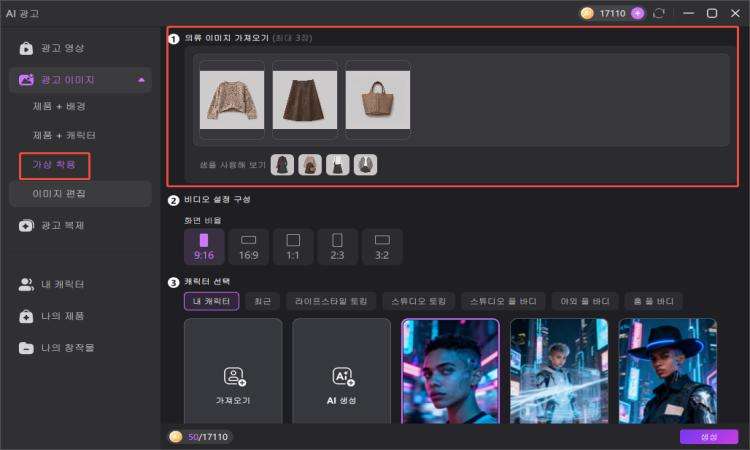Select the 1:1 aspect ratio
This screenshot has width=750, height=450.
coord(293,247)
